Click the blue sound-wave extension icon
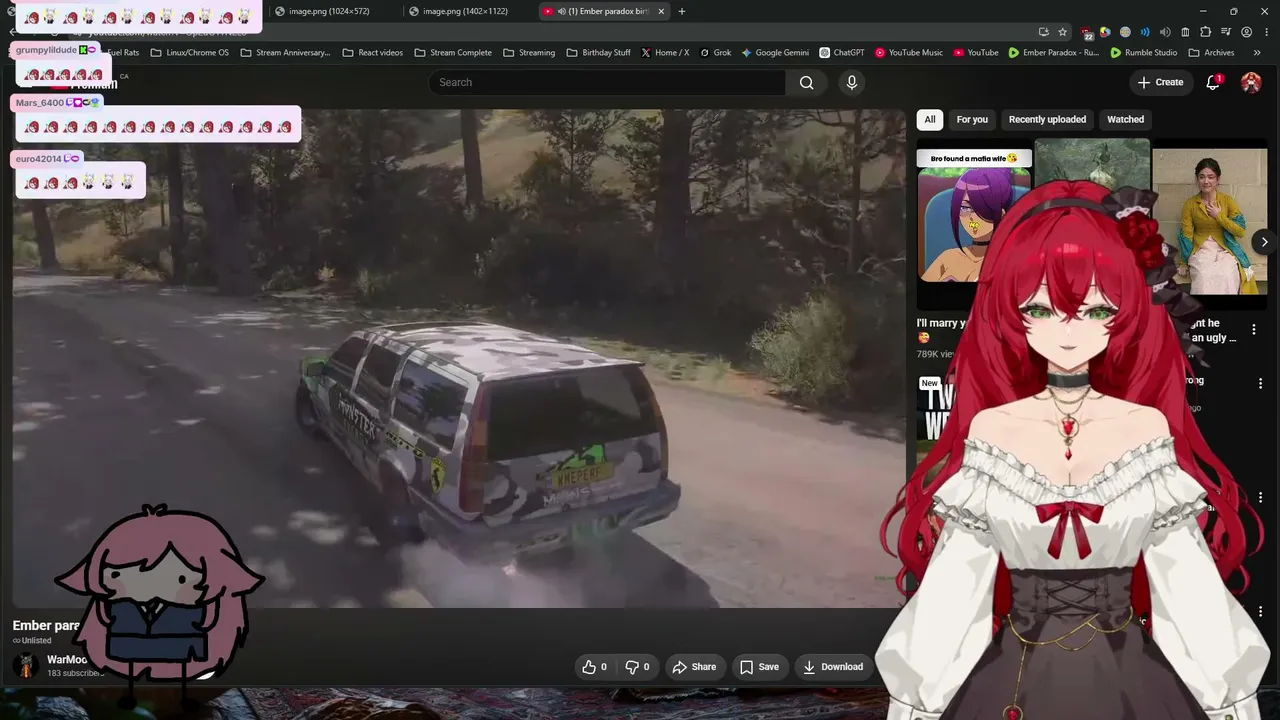 point(1145,32)
